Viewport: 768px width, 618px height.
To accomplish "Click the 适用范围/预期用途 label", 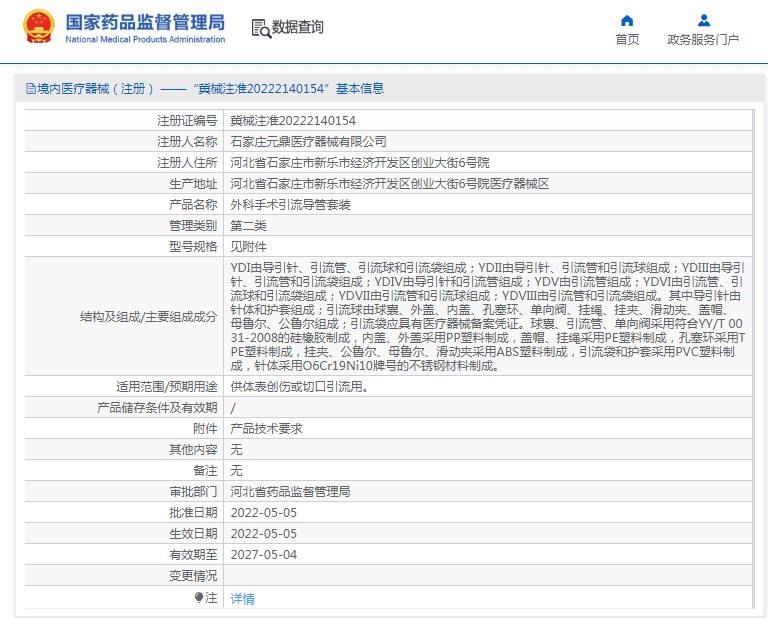I will [x=167, y=387].
